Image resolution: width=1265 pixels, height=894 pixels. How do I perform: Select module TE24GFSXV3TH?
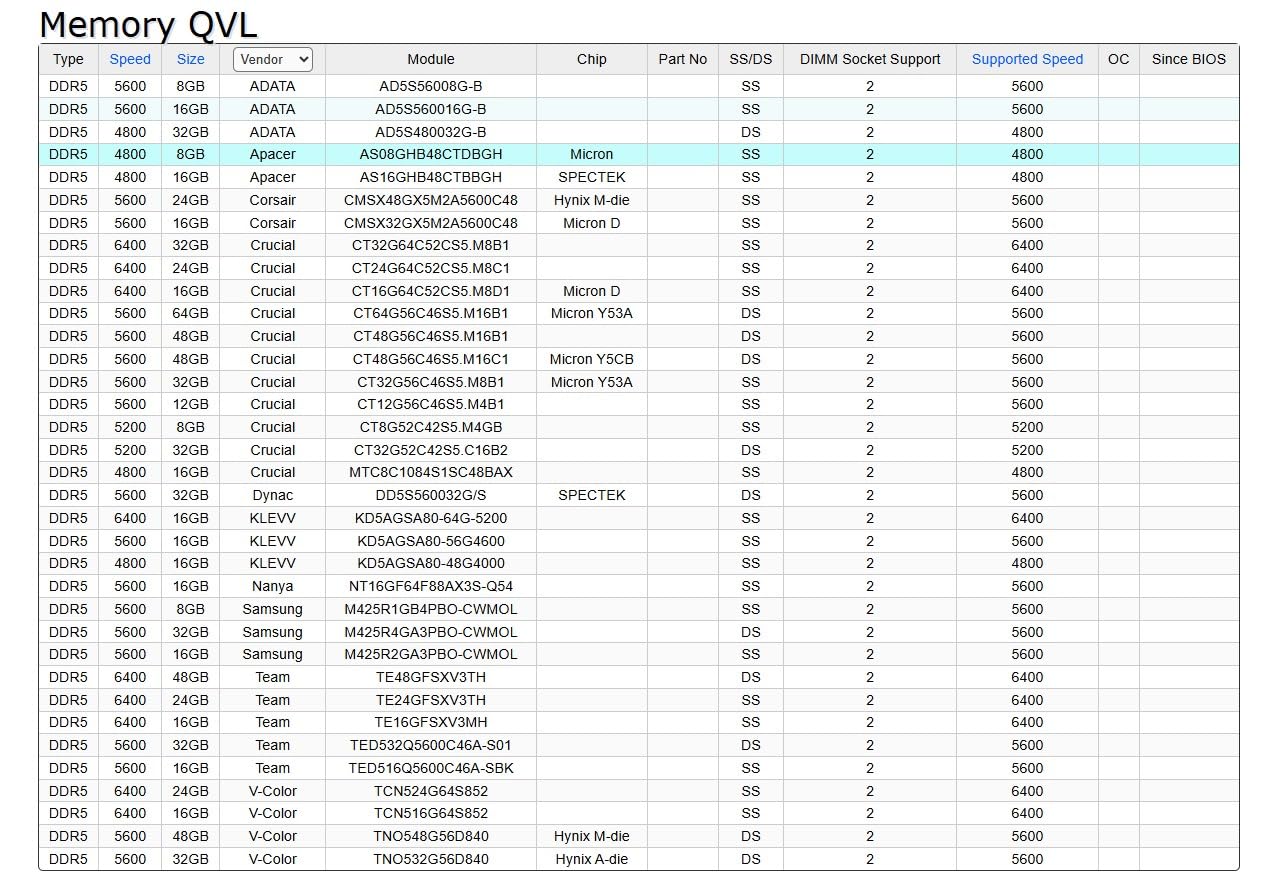pos(431,700)
